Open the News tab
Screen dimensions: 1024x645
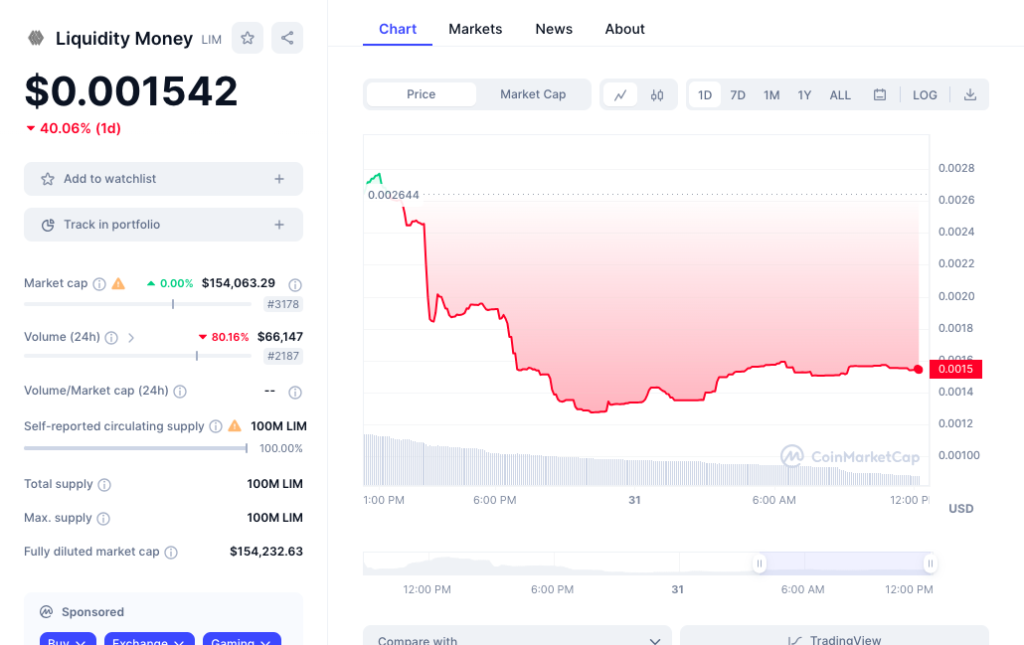(x=553, y=29)
